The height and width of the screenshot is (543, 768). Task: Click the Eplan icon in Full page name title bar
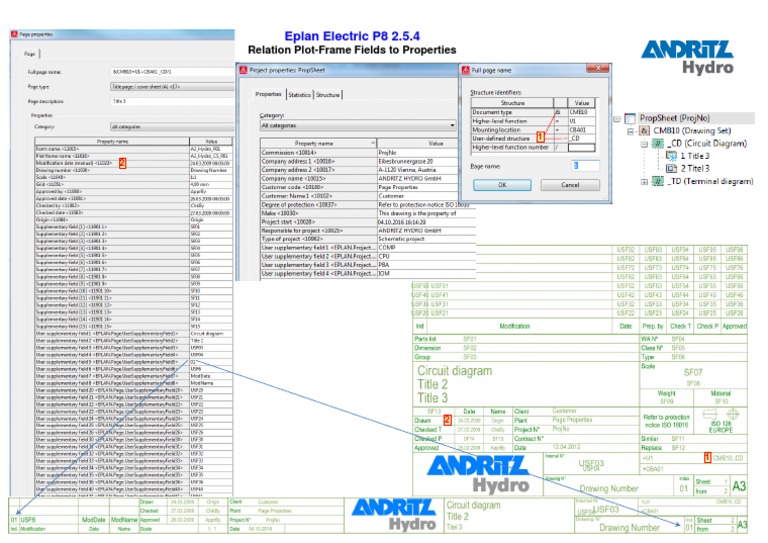coord(466,70)
